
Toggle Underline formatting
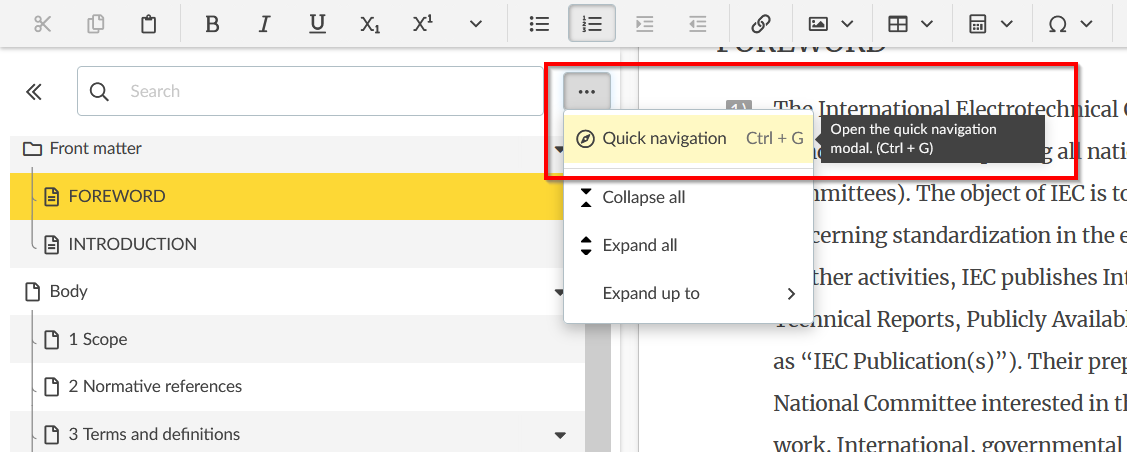pyautogui.click(x=317, y=24)
